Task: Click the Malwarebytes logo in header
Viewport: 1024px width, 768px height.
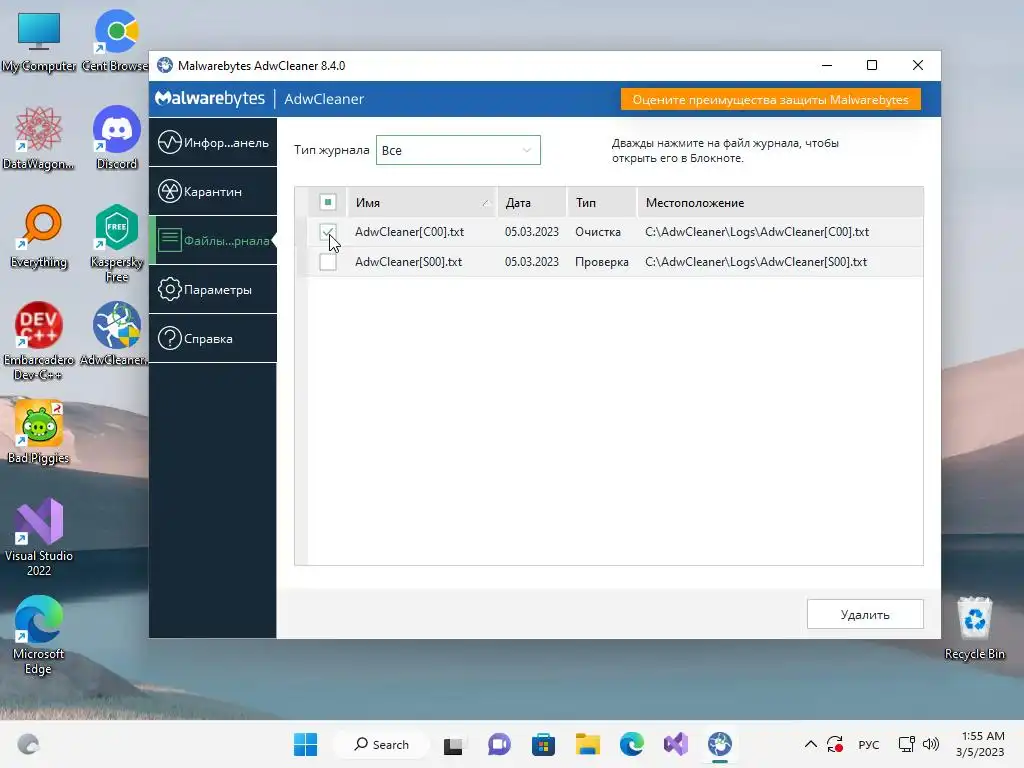Action: pyautogui.click(x=210, y=99)
